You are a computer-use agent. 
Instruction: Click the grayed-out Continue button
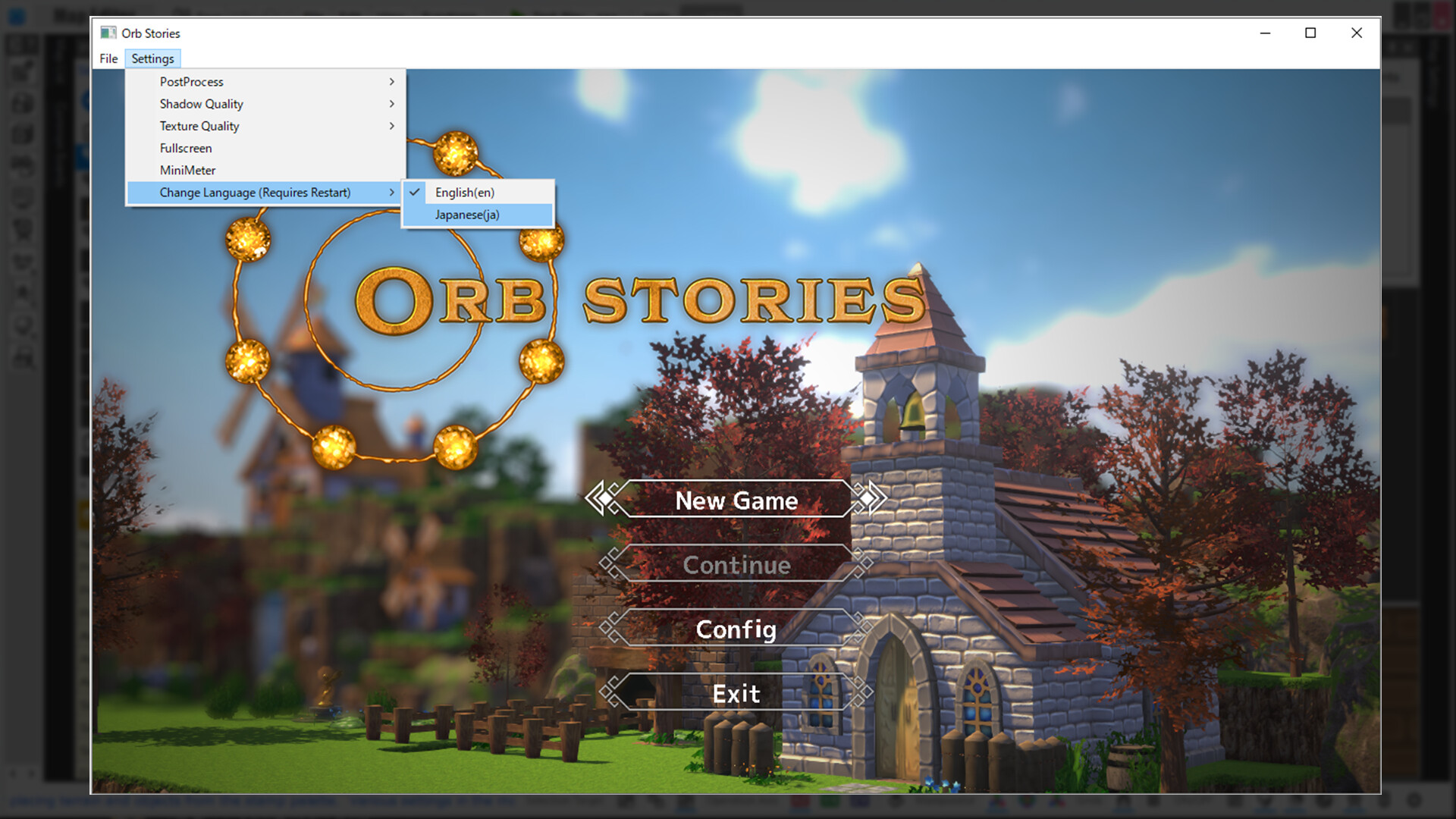click(x=736, y=565)
